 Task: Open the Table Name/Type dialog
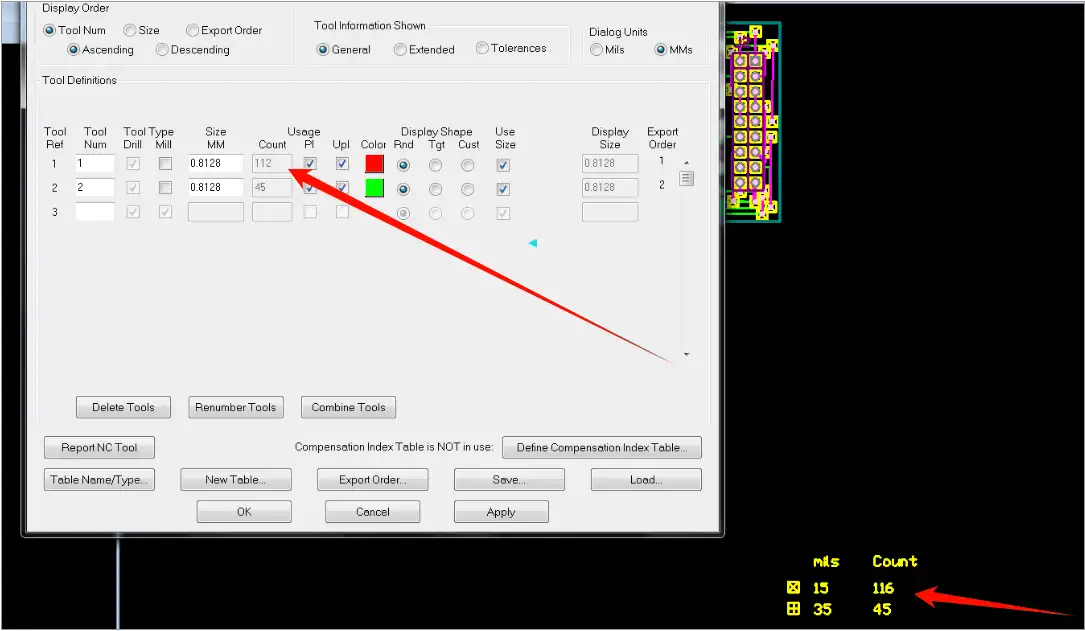pos(99,480)
